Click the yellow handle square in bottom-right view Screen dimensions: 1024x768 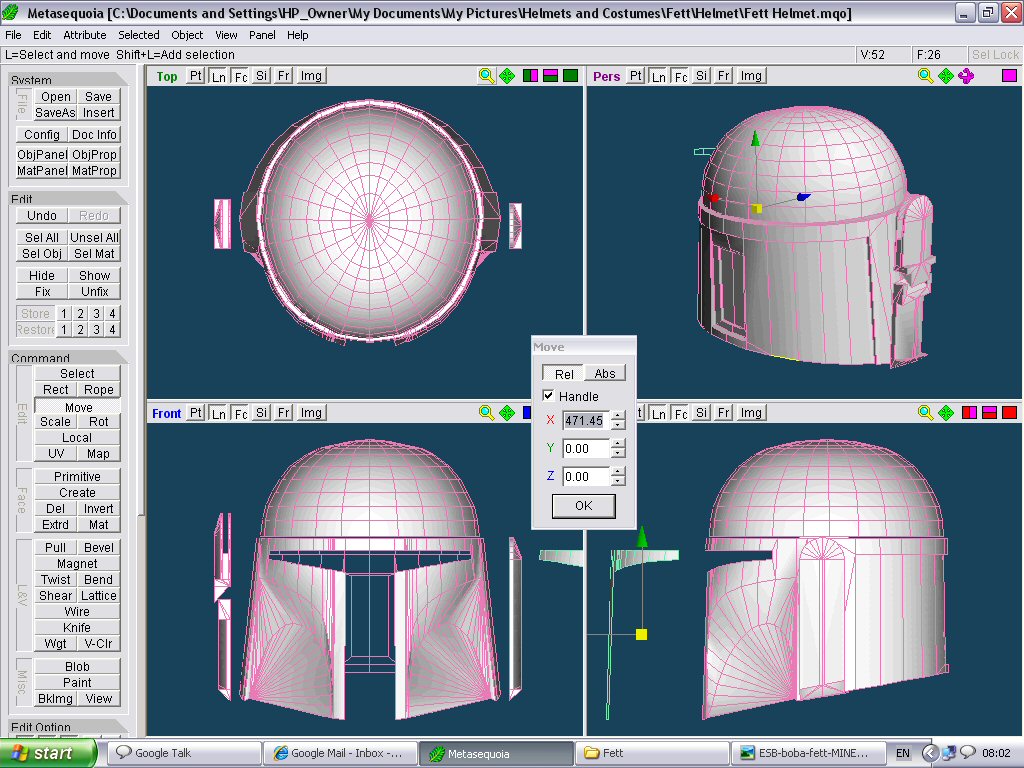coord(641,634)
